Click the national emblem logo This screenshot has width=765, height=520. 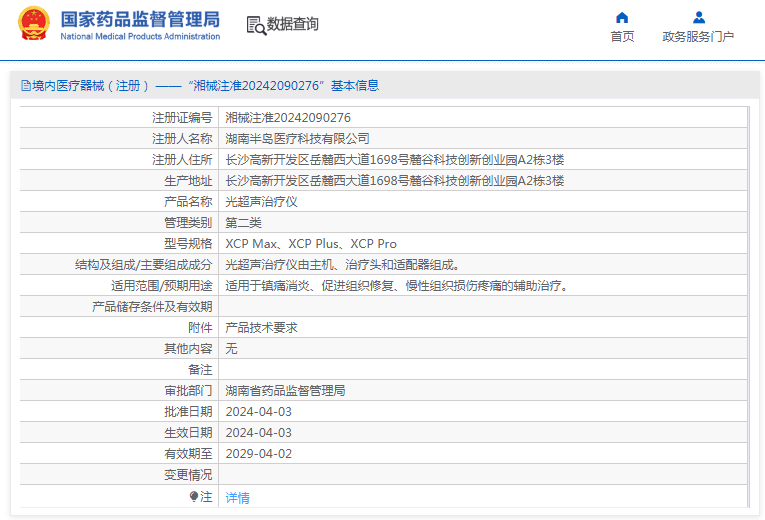34,23
